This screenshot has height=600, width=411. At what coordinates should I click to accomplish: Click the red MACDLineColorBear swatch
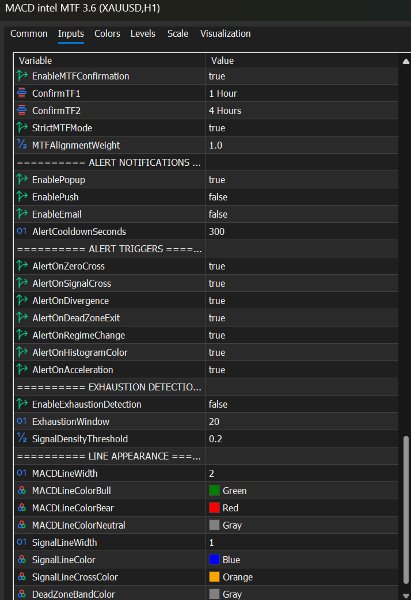click(x=214, y=508)
